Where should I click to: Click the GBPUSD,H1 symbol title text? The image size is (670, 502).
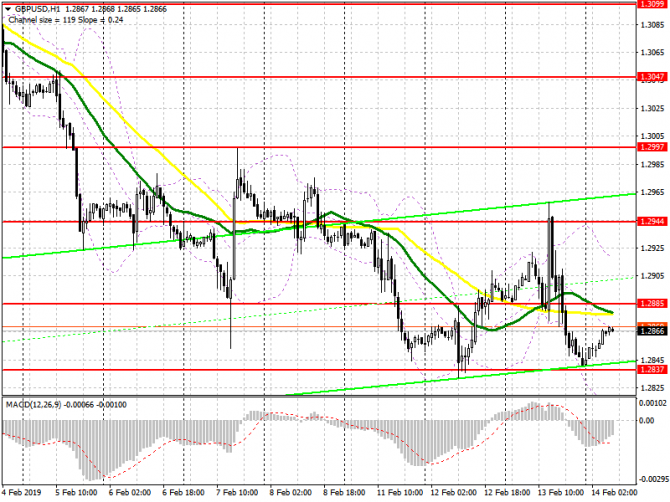[38, 9]
